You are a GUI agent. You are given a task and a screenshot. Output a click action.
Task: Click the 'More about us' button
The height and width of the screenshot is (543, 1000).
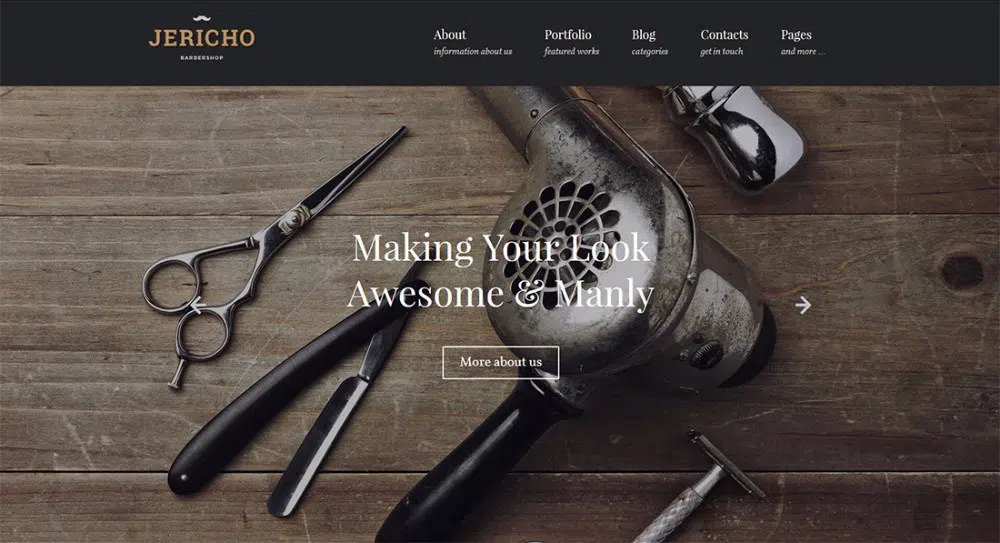click(501, 362)
